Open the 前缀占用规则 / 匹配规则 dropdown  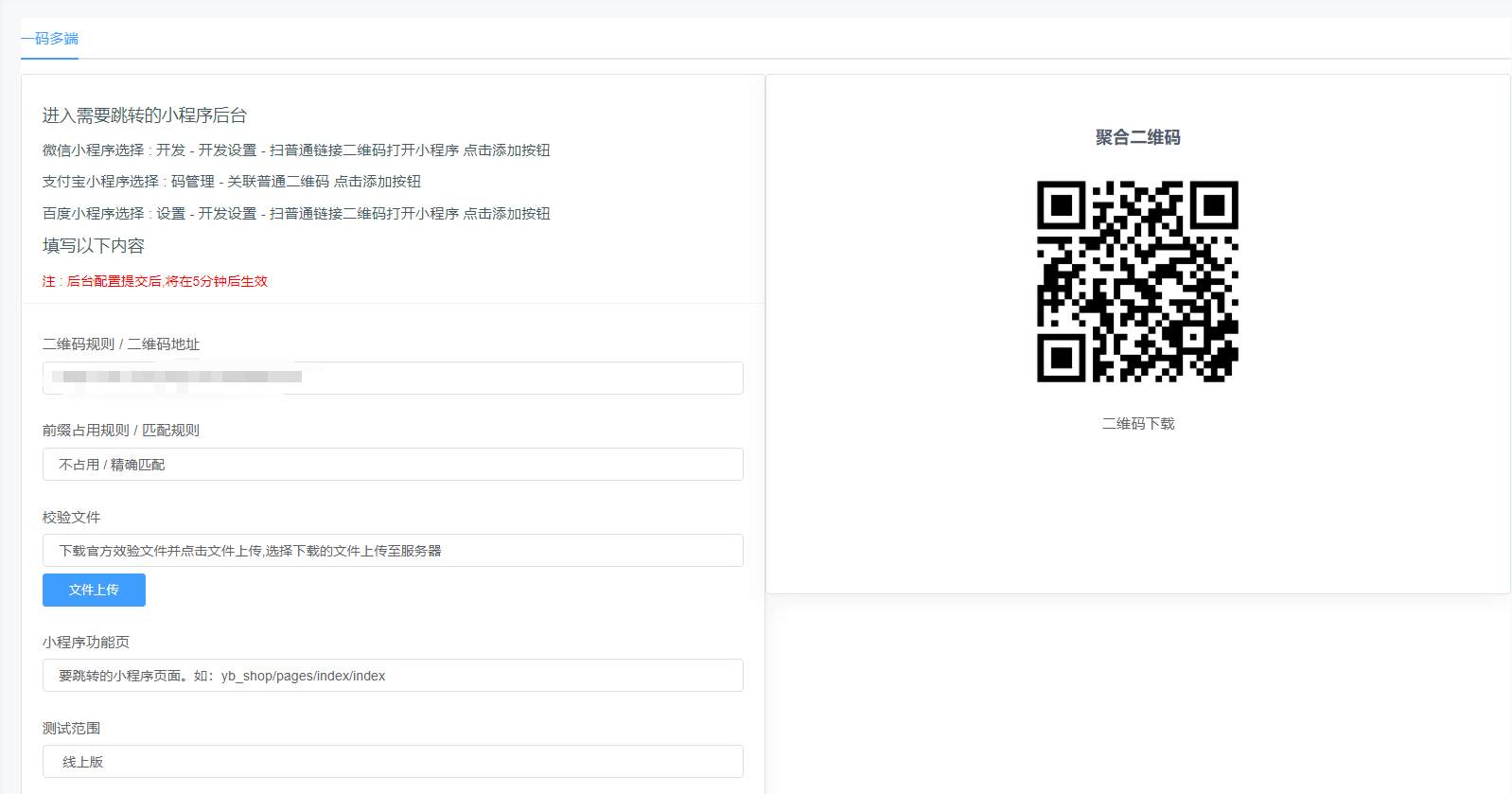tap(393, 465)
